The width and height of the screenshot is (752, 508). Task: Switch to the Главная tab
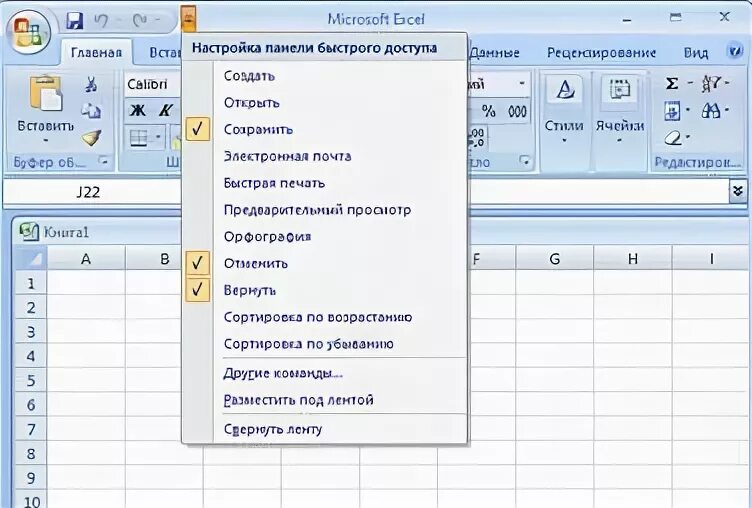(96, 52)
